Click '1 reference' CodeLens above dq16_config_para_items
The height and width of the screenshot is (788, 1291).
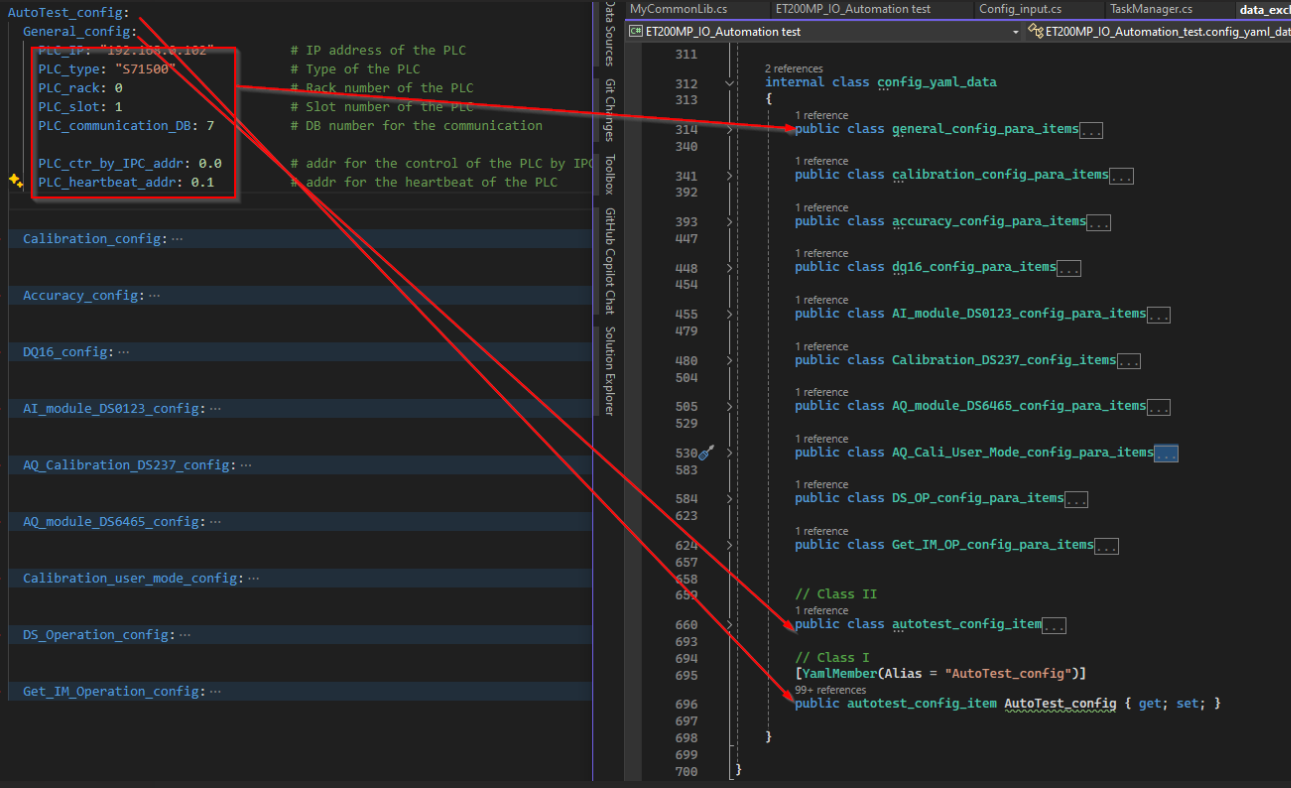click(x=821, y=253)
